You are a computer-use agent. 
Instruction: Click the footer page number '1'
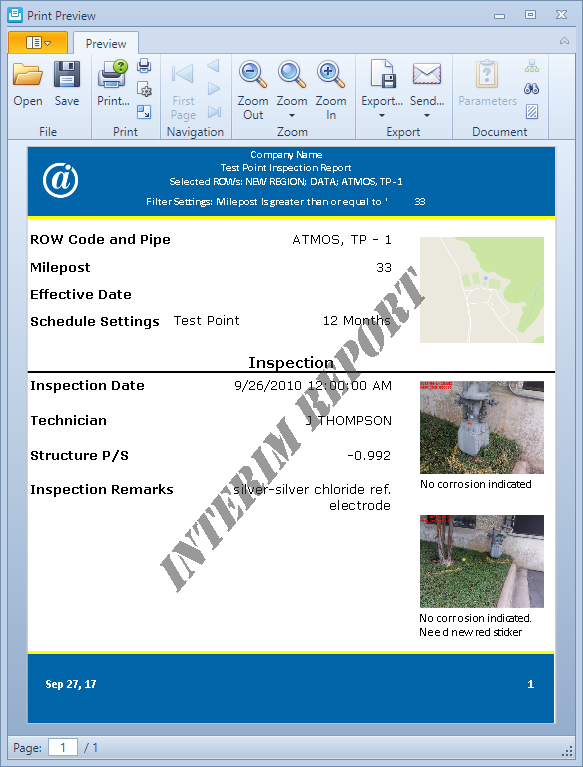pyautogui.click(x=530, y=684)
